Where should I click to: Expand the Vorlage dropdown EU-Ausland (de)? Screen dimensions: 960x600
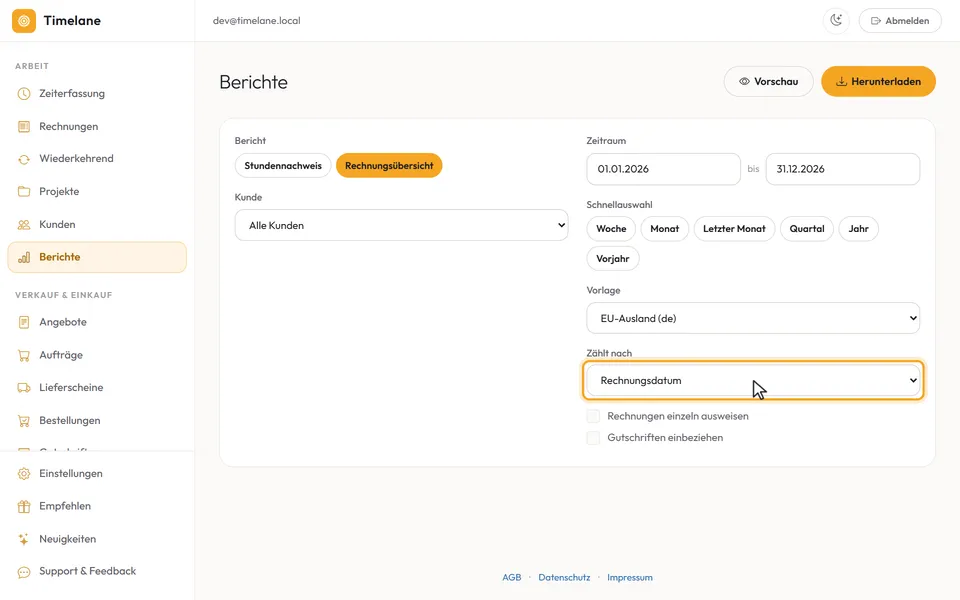(x=753, y=318)
